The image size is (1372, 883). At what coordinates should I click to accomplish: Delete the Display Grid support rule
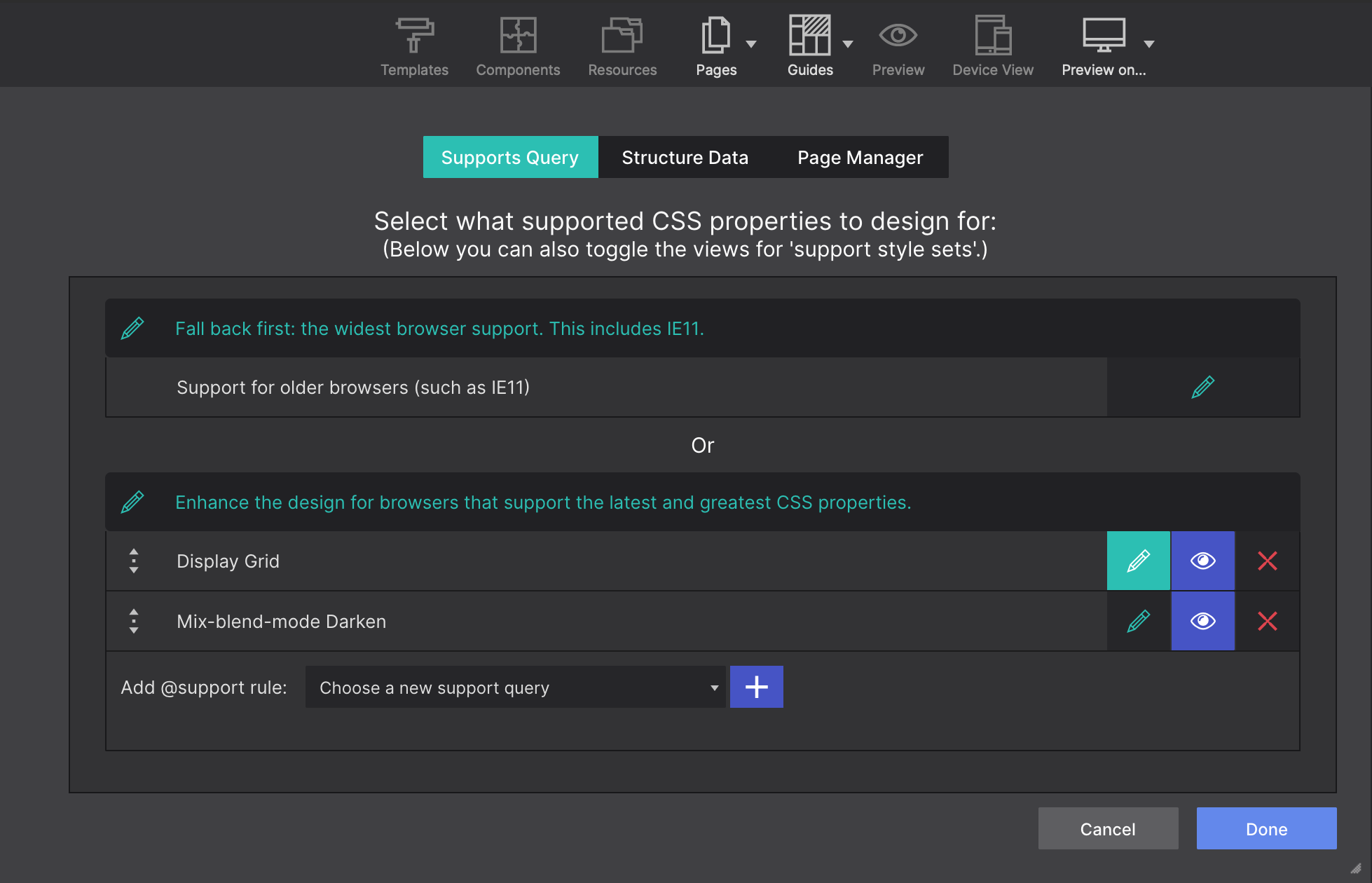[1268, 561]
